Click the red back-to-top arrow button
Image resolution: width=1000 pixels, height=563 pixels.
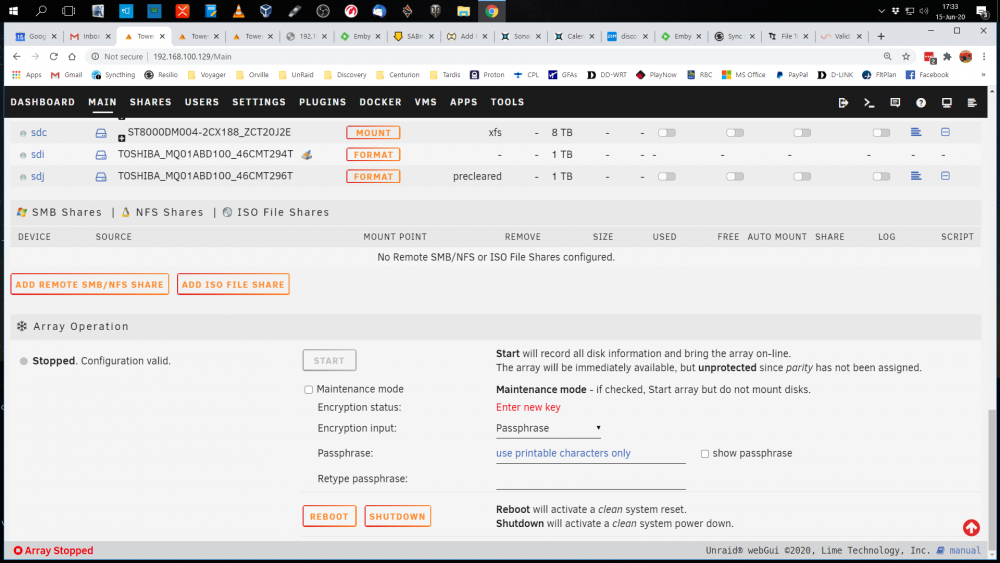pos(971,527)
